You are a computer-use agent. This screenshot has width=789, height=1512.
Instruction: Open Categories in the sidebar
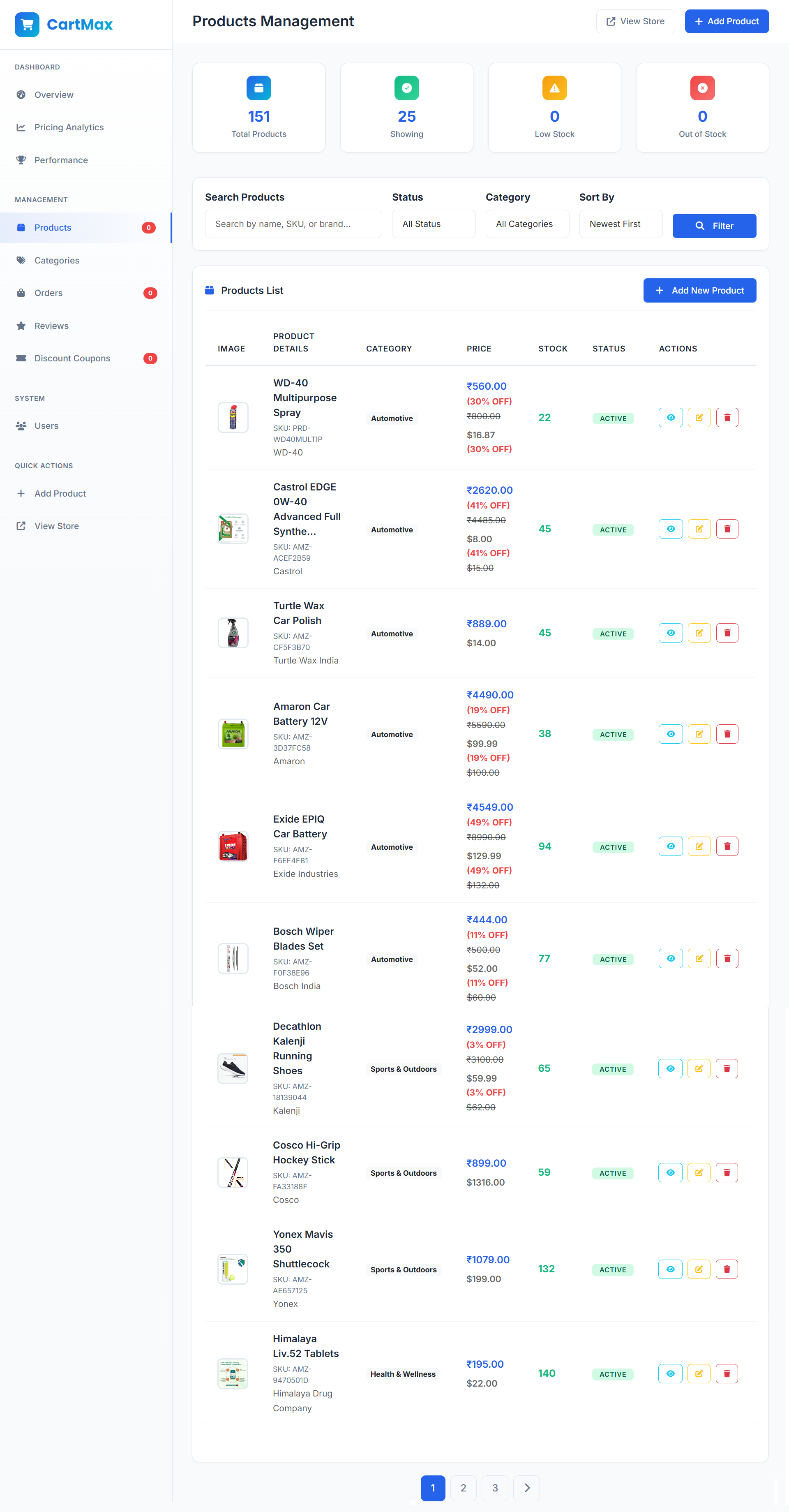[85, 260]
